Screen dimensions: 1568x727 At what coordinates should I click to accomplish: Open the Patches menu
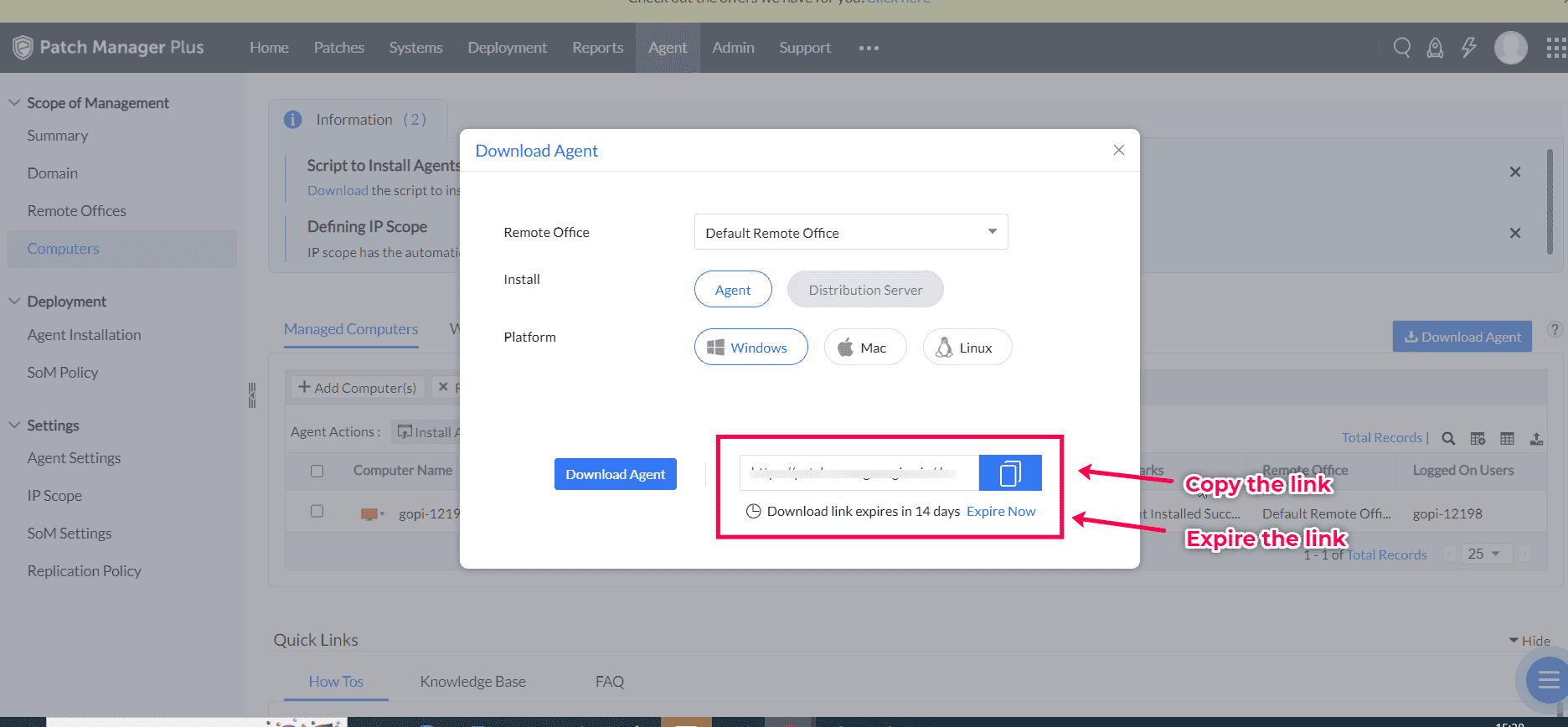pos(339,48)
